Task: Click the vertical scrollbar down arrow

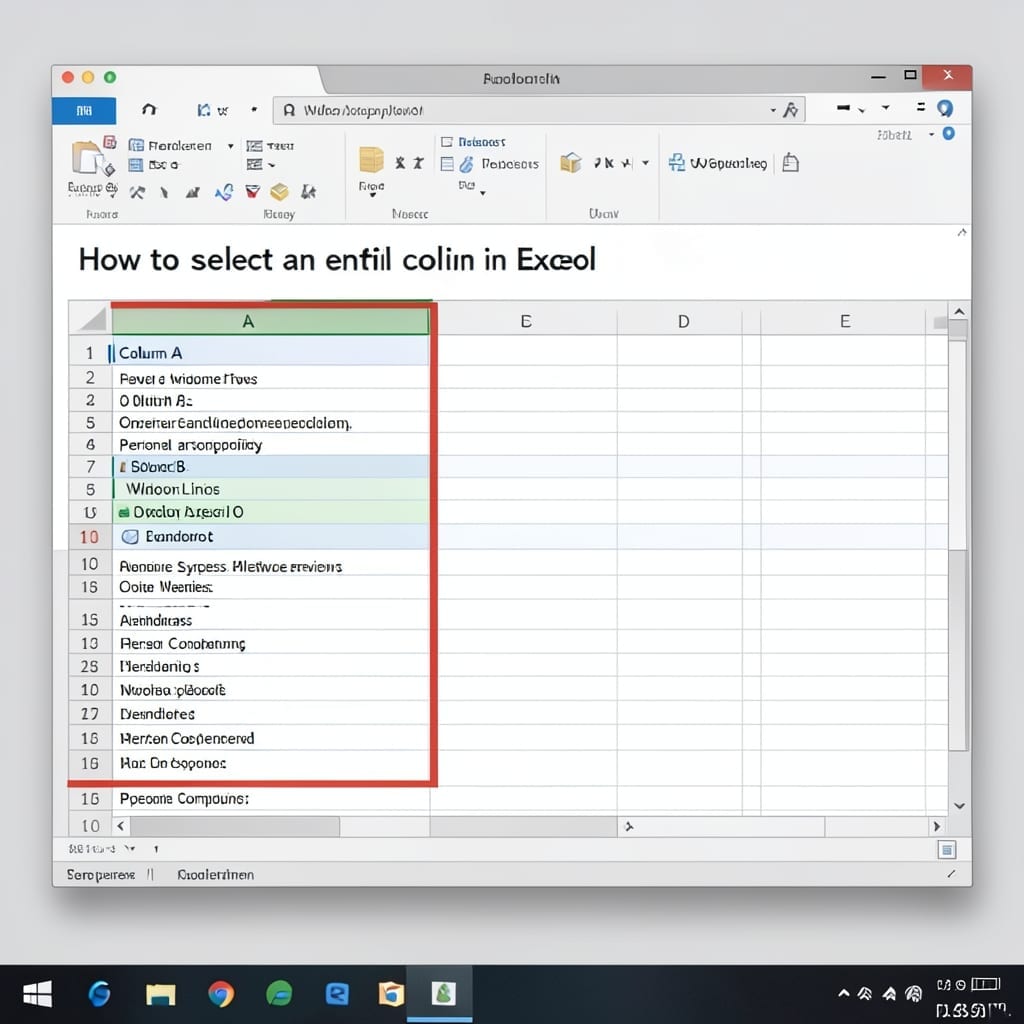Action: [959, 806]
